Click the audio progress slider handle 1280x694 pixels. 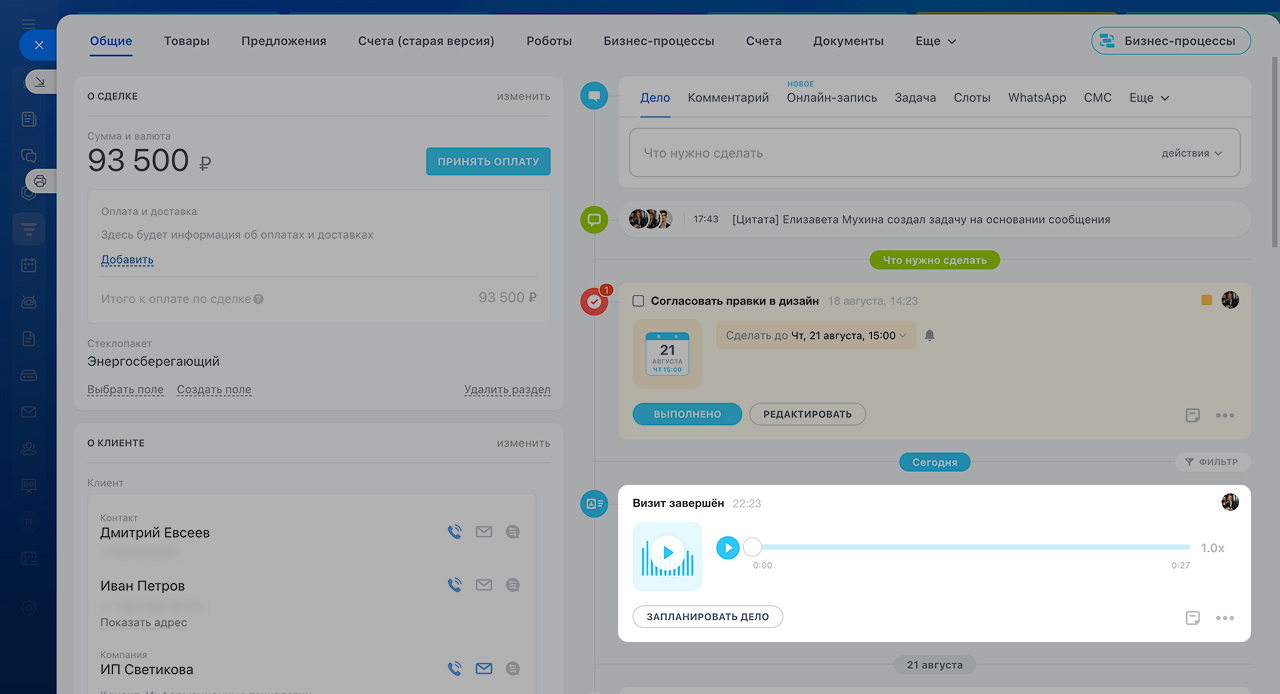[753, 547]
